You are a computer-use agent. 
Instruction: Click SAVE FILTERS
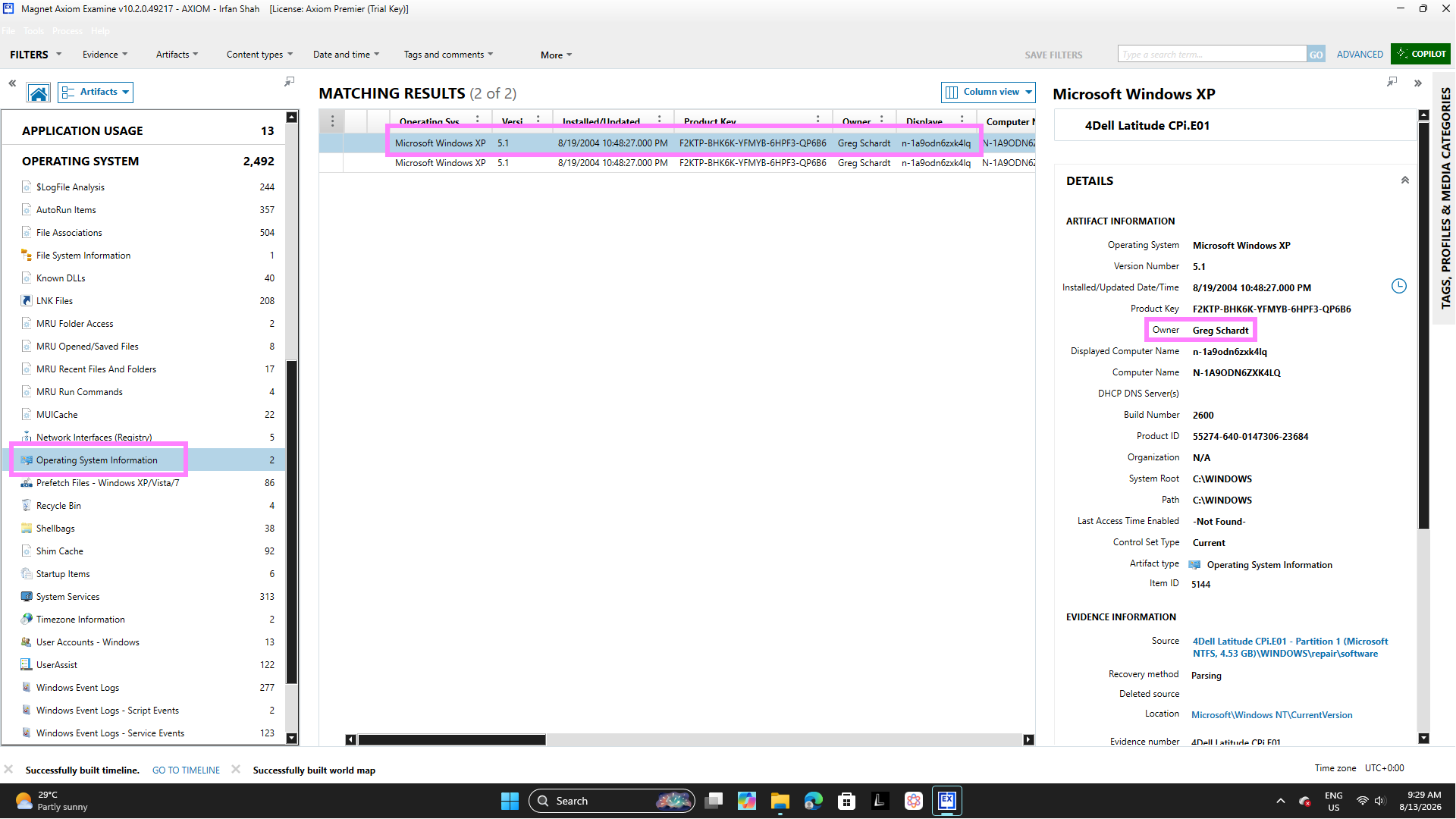(x=1053, y=55)
